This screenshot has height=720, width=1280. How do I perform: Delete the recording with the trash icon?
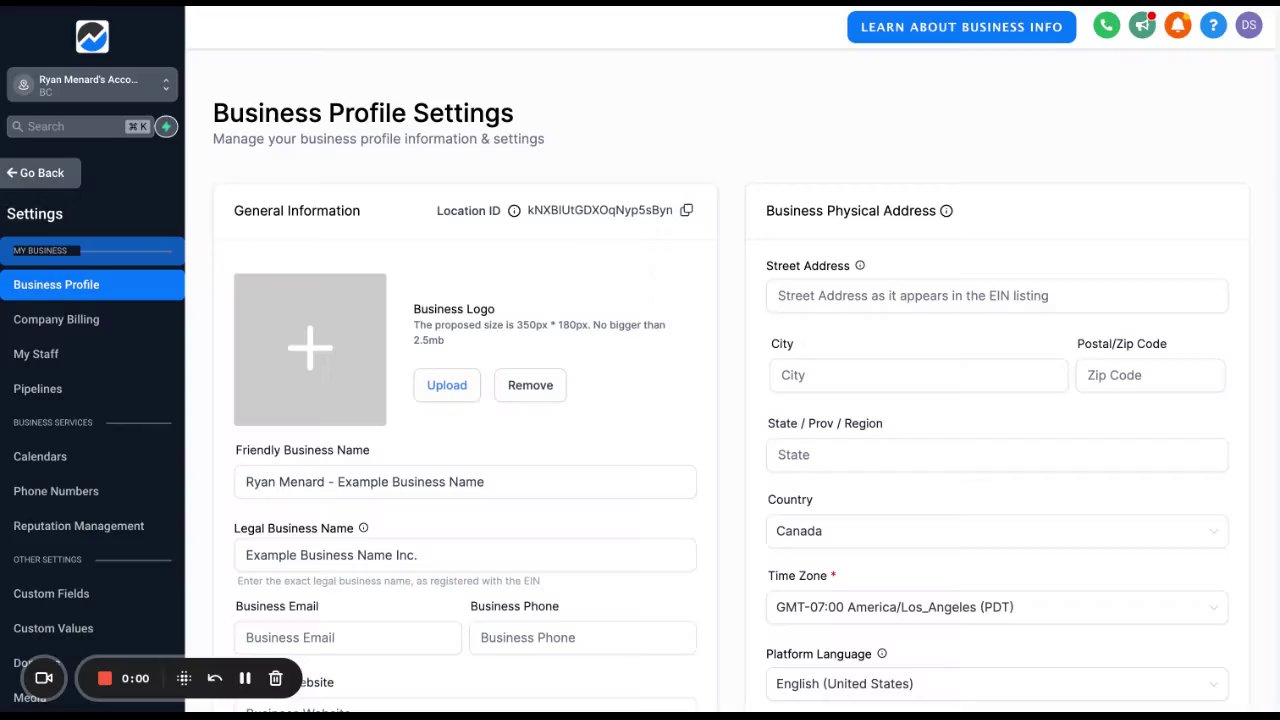pyautogui.click(x=276, y=678)
